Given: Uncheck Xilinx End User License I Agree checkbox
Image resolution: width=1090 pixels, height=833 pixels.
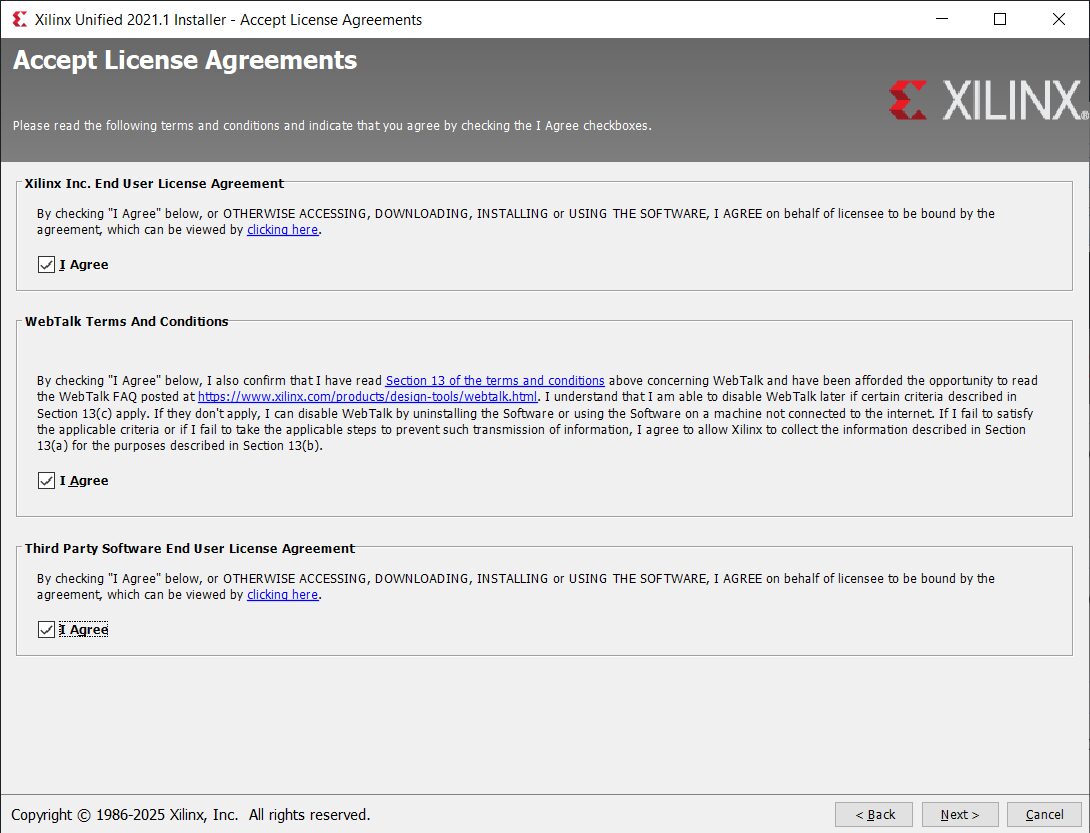Looking at the screenshot, I should pos(47,264).
